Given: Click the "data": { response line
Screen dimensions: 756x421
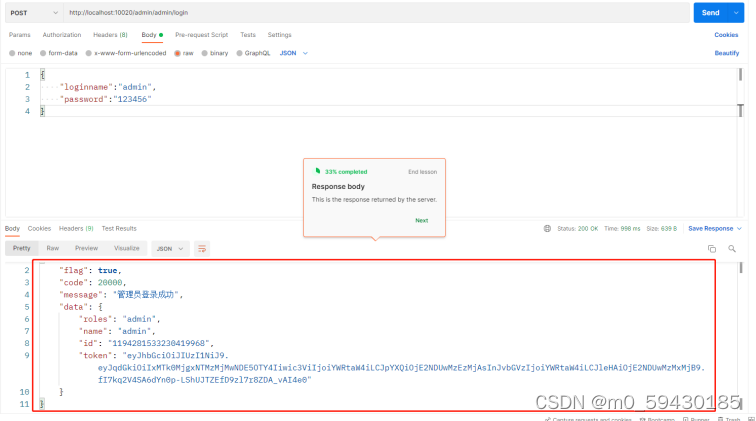Looking at the screenshot, I should (81, 307).
